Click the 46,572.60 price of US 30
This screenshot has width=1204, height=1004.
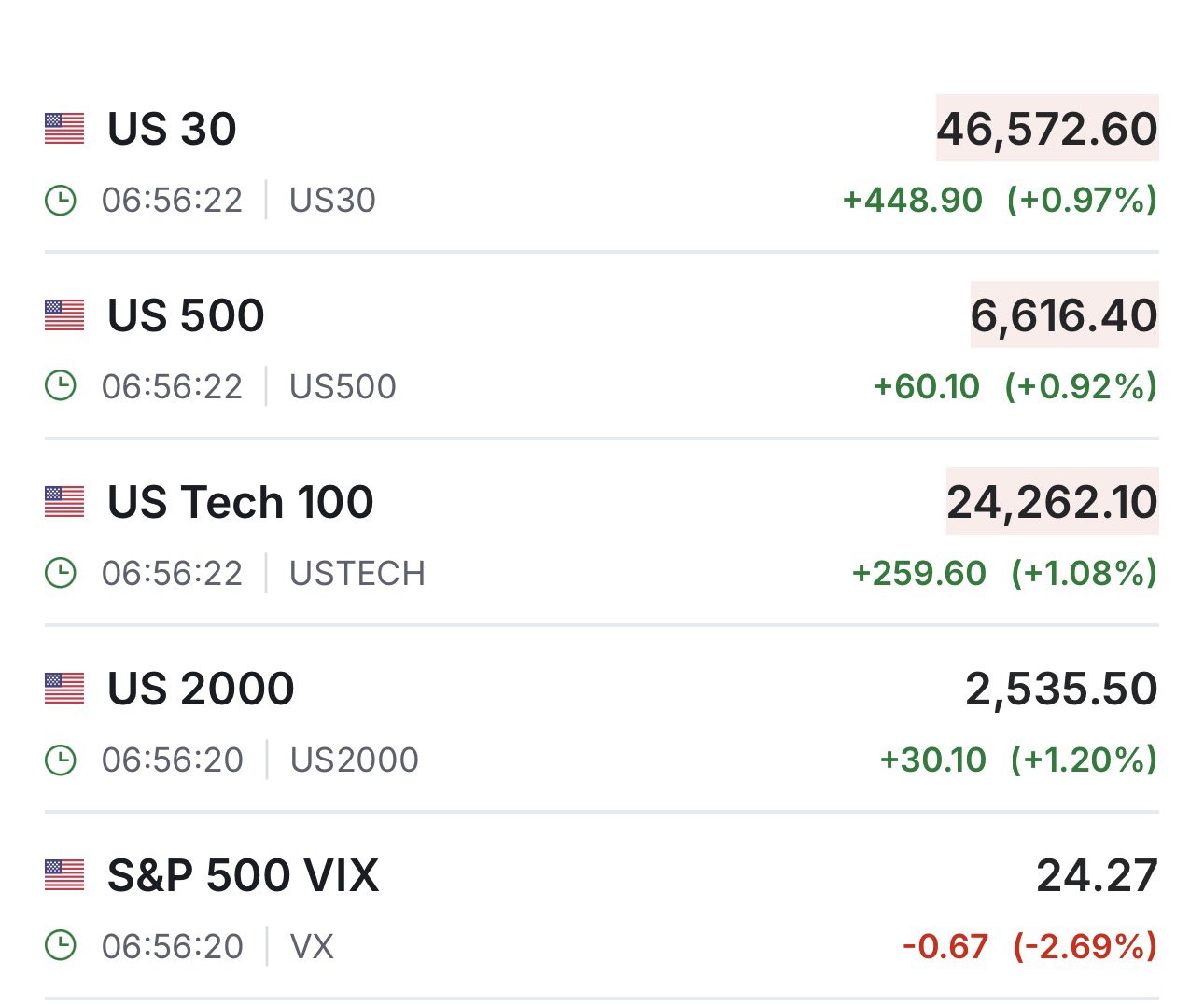[x=1047, y=129]
